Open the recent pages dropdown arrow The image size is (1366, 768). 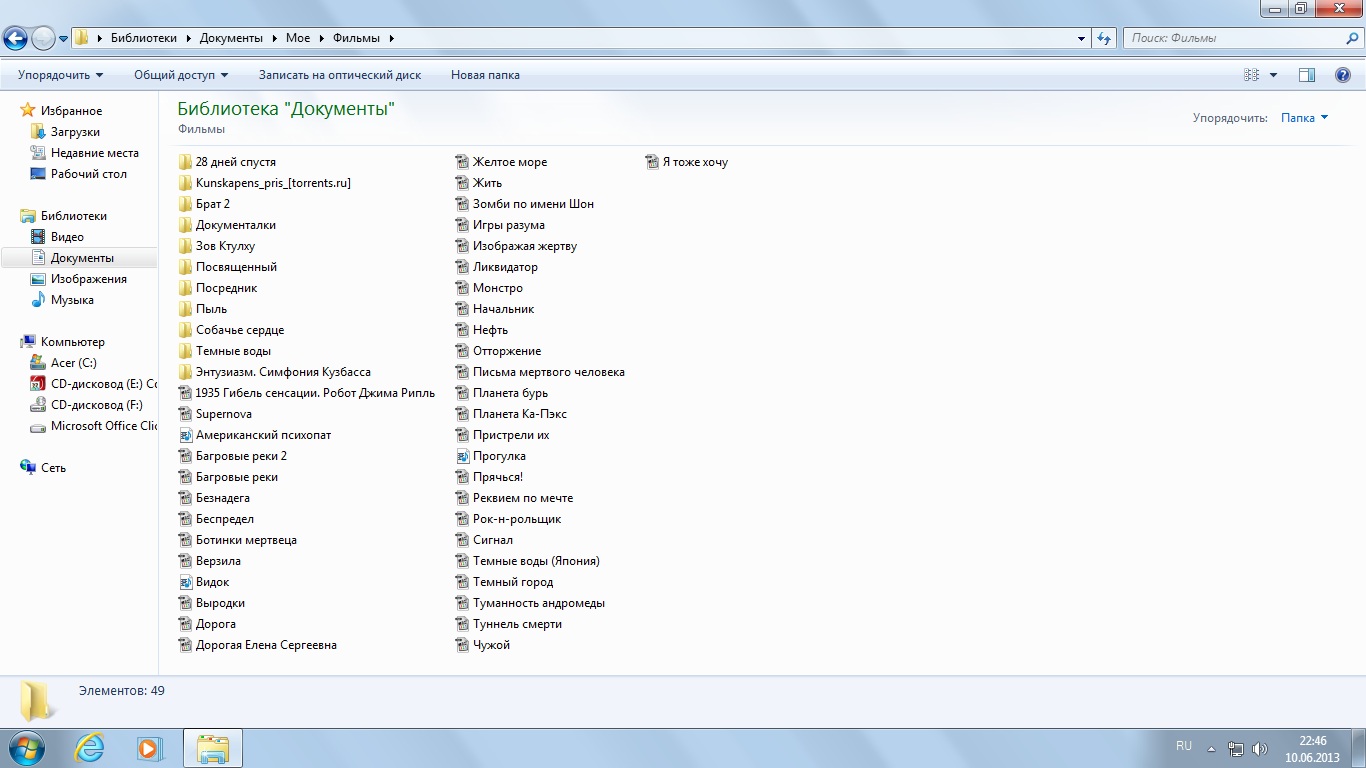coord(64,39)
